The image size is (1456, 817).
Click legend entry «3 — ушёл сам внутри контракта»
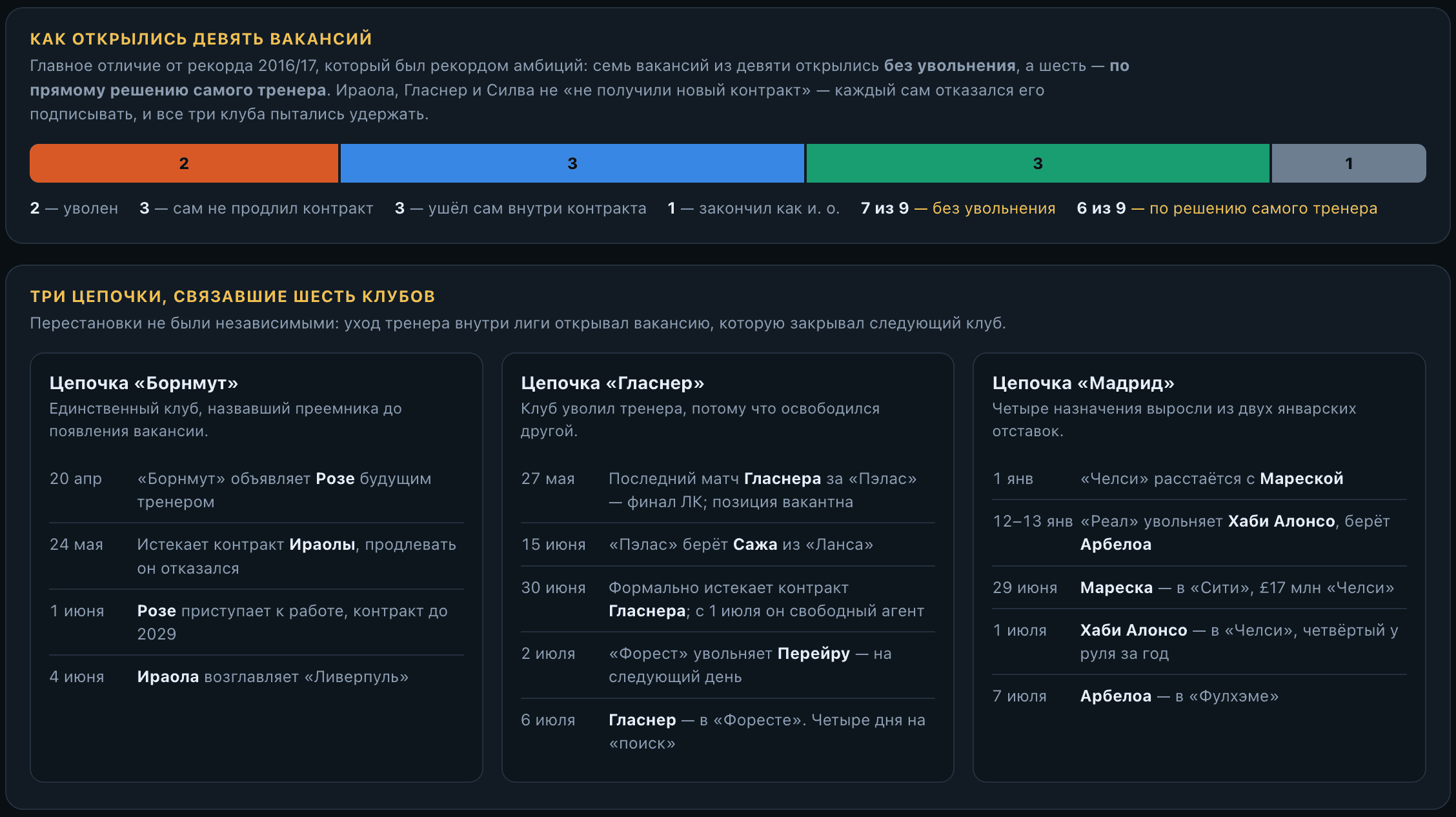tap(520, 208)
